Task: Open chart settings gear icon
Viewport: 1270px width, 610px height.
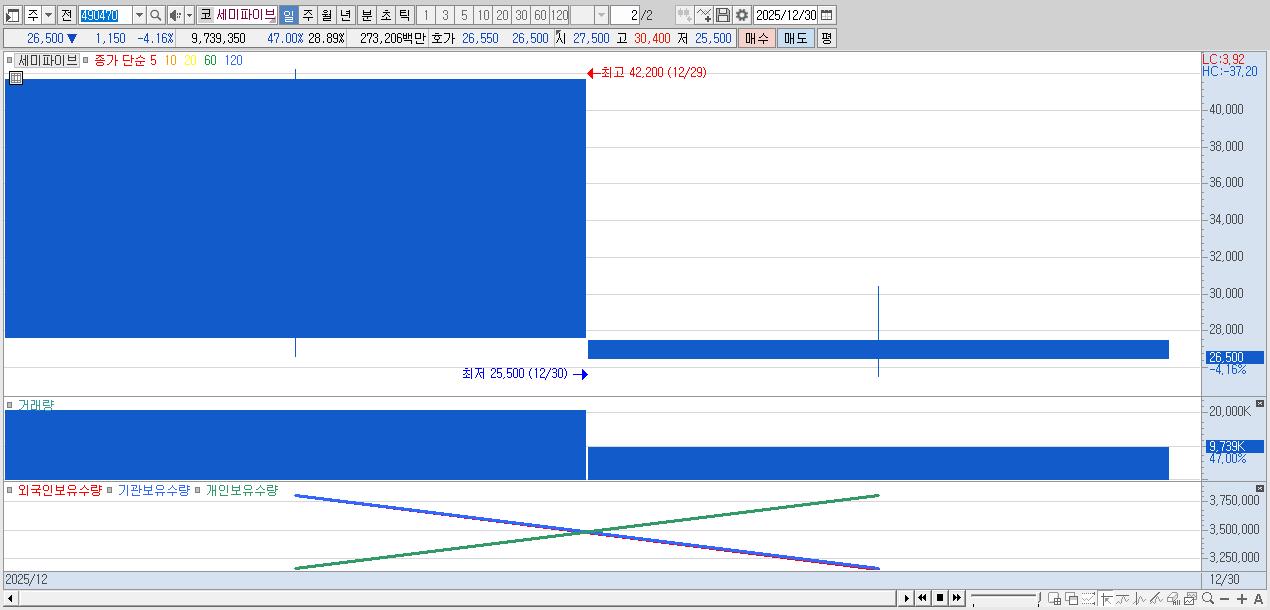Action: [742, 15]
